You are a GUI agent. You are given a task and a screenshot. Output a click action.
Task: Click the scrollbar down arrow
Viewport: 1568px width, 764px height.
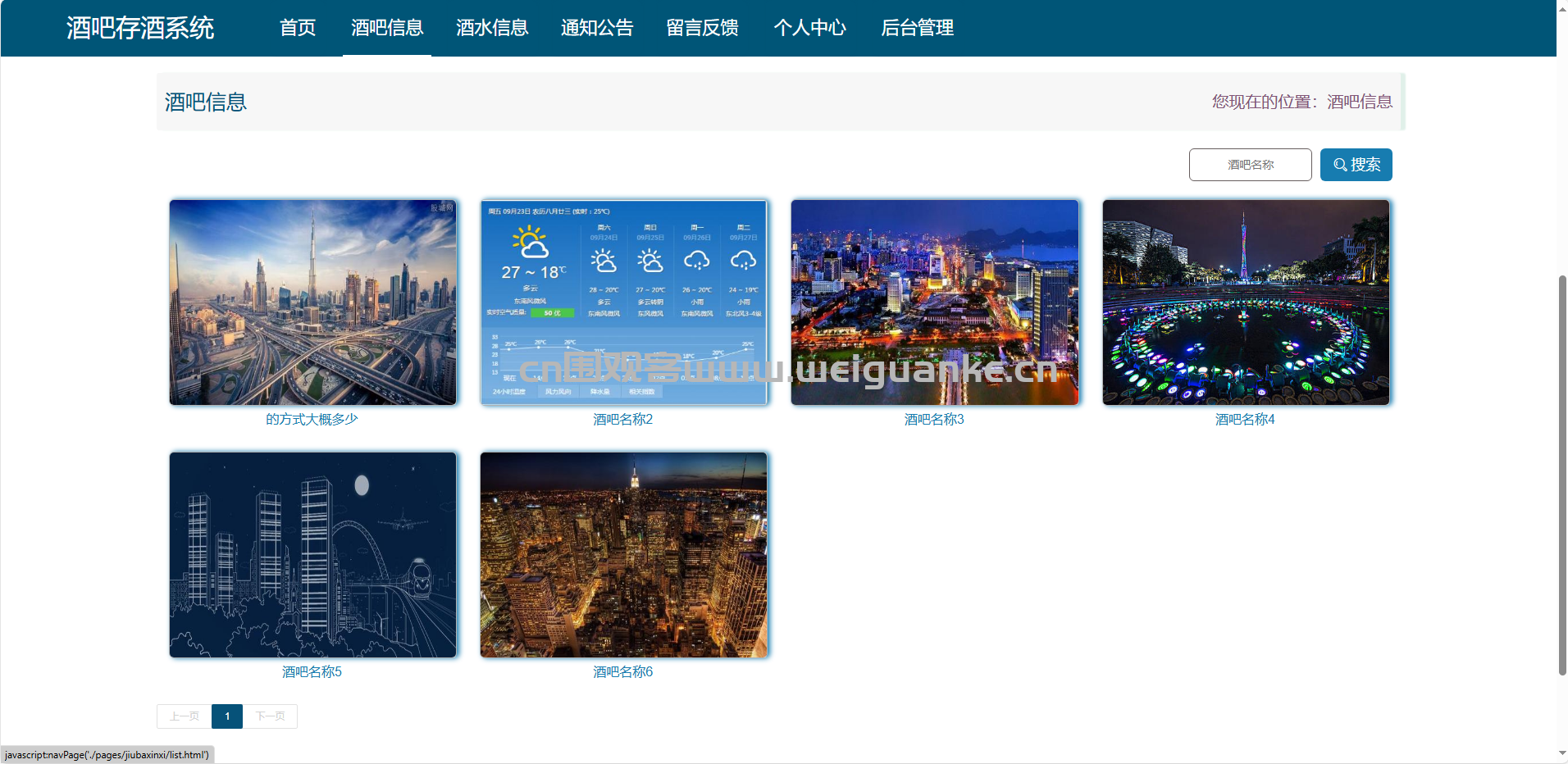[x=1562, y=753]
